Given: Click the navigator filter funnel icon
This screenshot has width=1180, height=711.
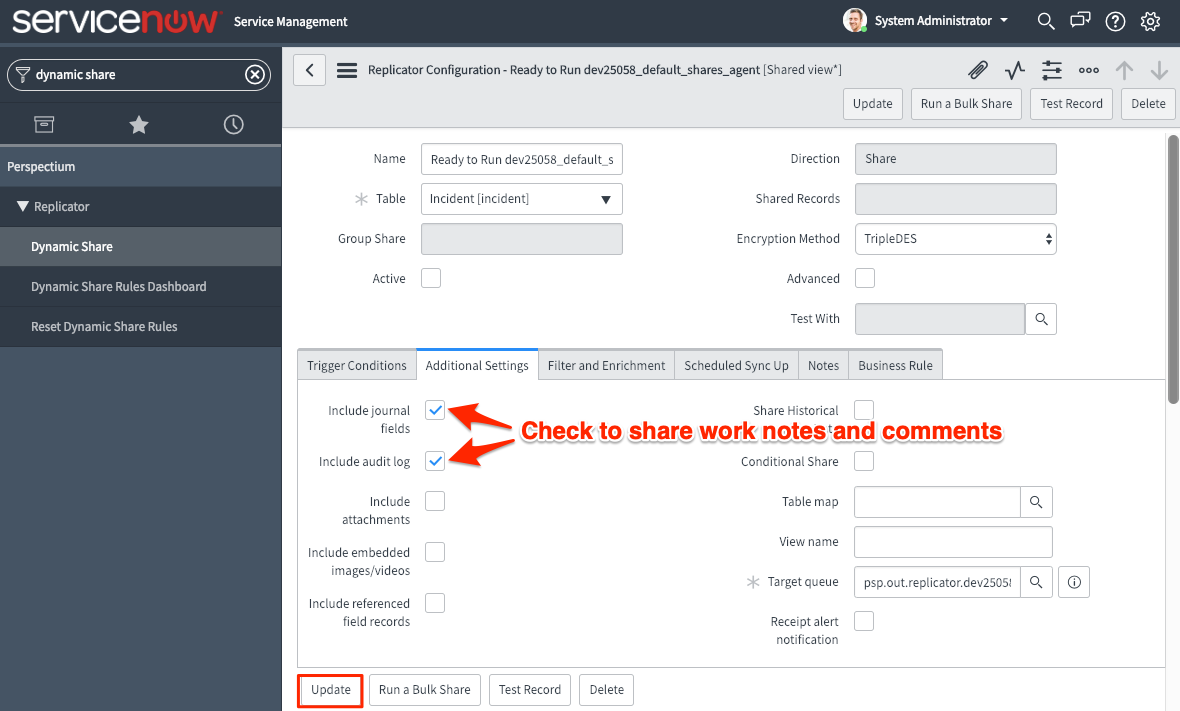Looking at the screenshot, I should click(23, 74).
